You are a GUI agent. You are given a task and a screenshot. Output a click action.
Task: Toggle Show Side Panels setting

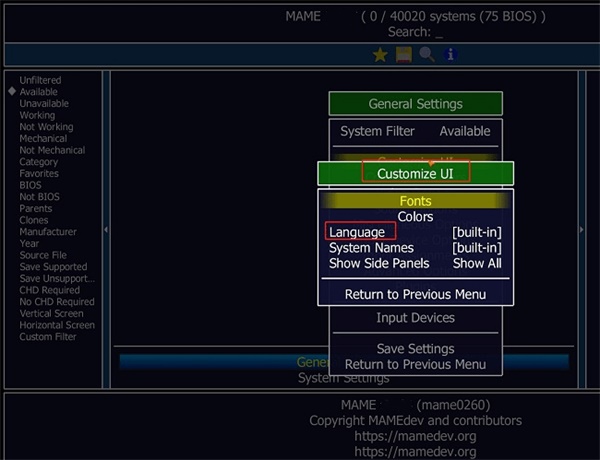(415, 263)
